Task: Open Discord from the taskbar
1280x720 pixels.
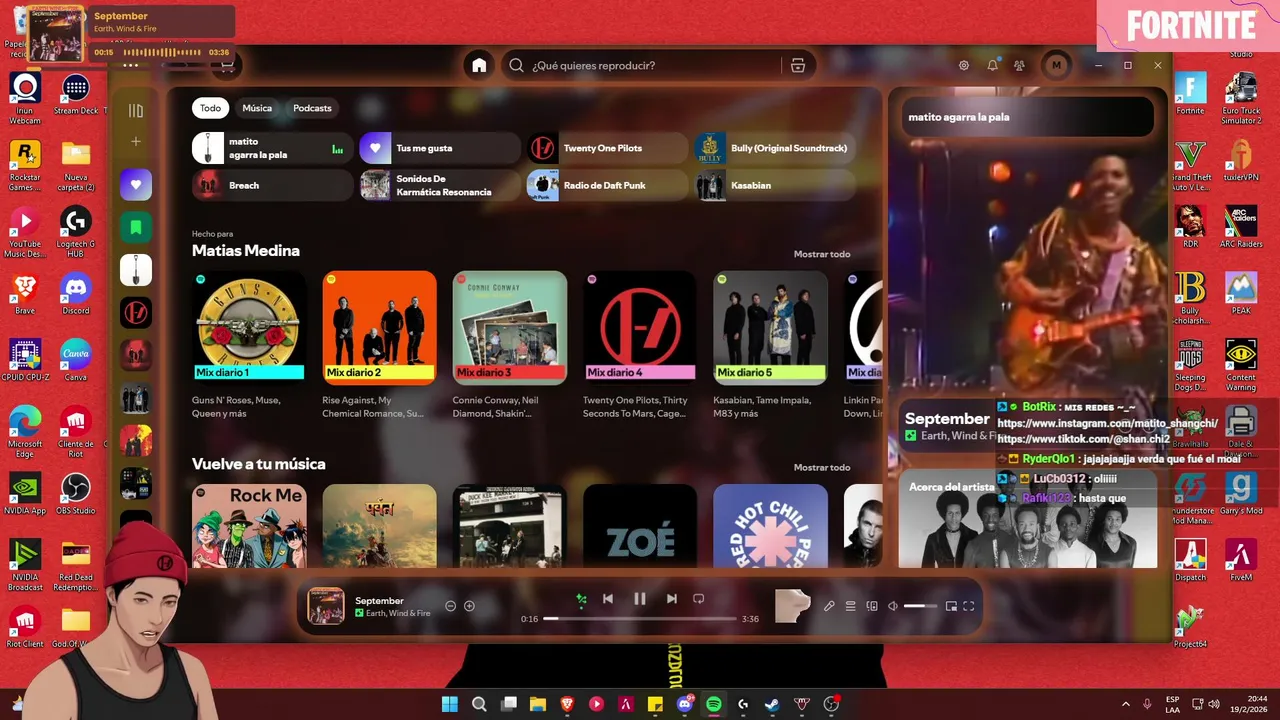Action: 685,704
